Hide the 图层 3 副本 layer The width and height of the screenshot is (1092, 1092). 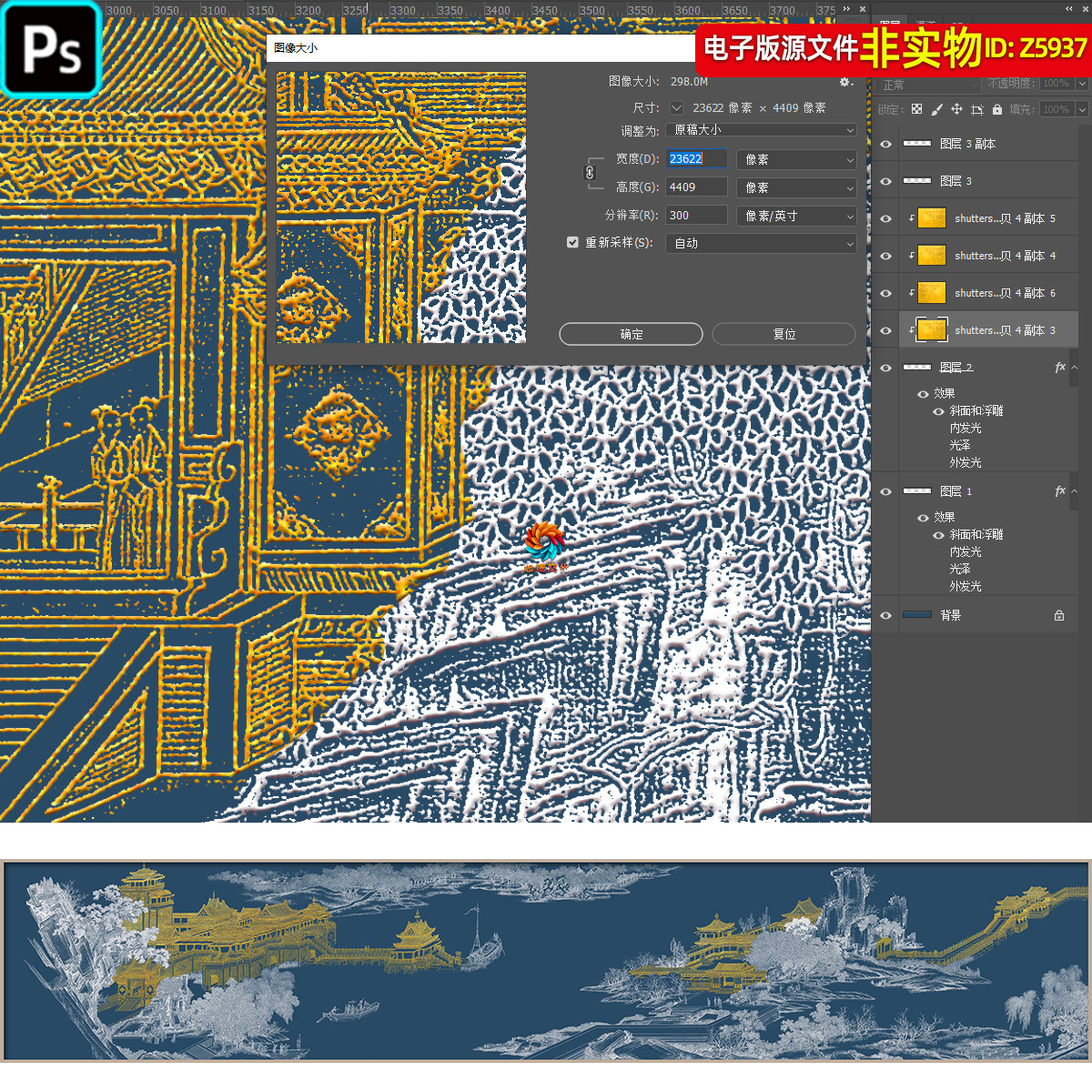point(885,144)
